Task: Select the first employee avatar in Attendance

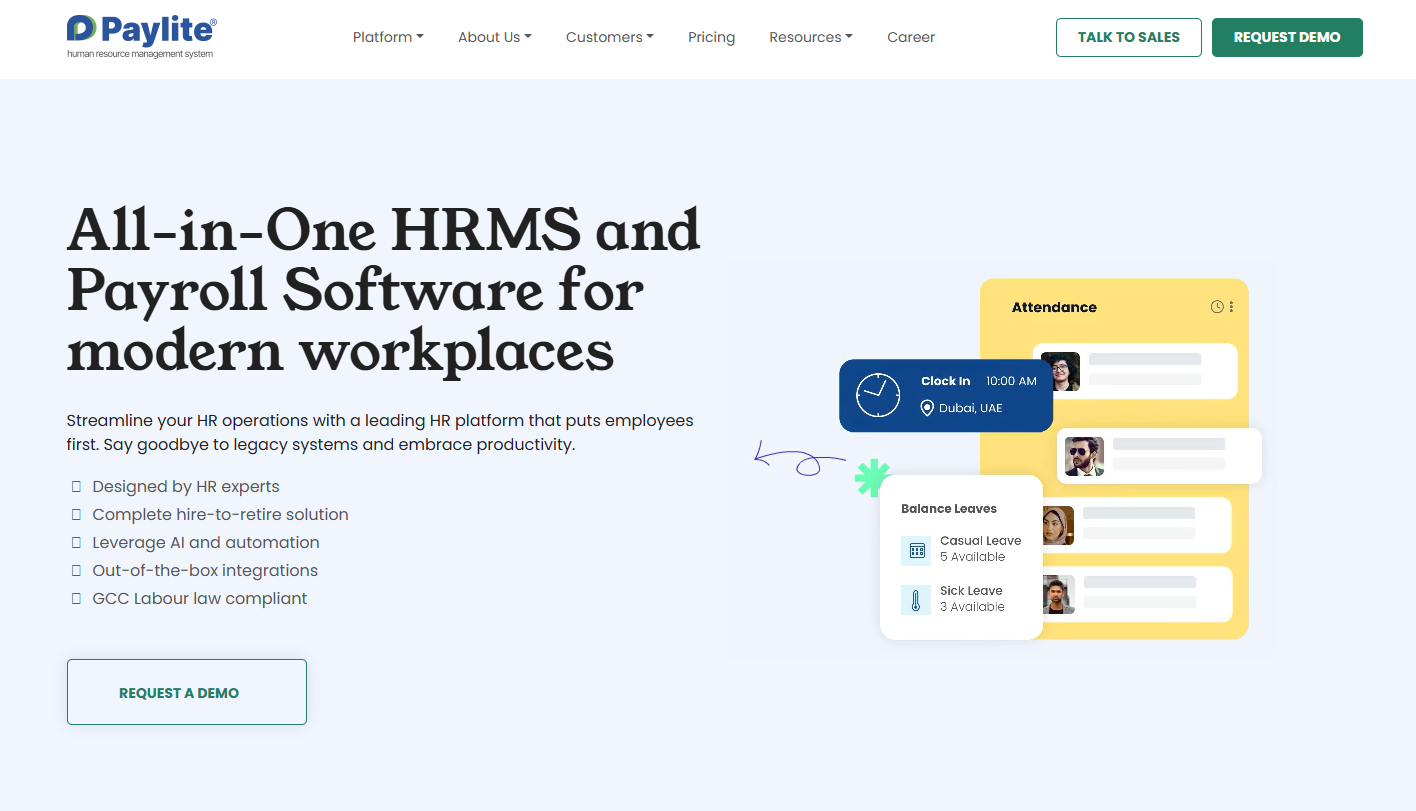Action: (x=1060, y=371)
